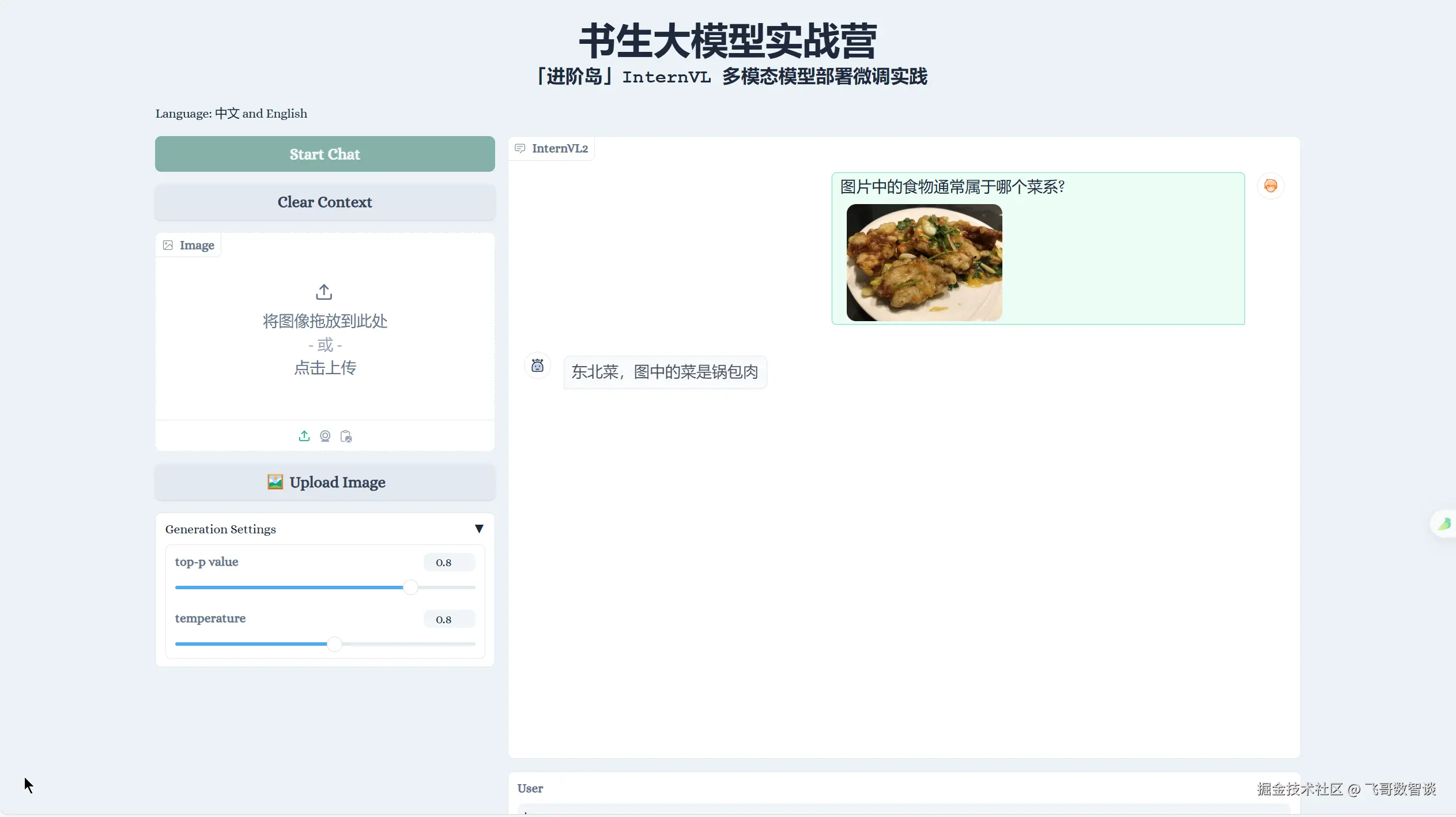
Task: Collapse the Generation Settings accordion arrow
Action: (x=478, y=529)
